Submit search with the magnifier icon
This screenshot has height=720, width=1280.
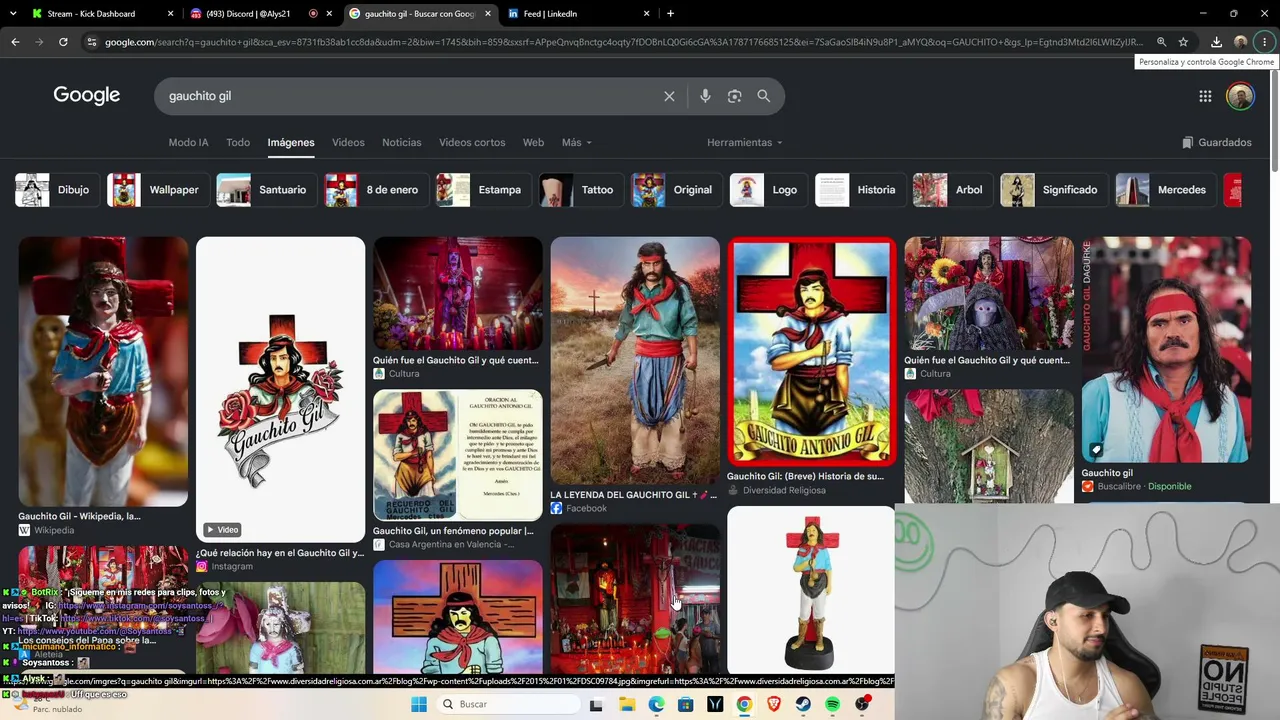tap(764, 96)
